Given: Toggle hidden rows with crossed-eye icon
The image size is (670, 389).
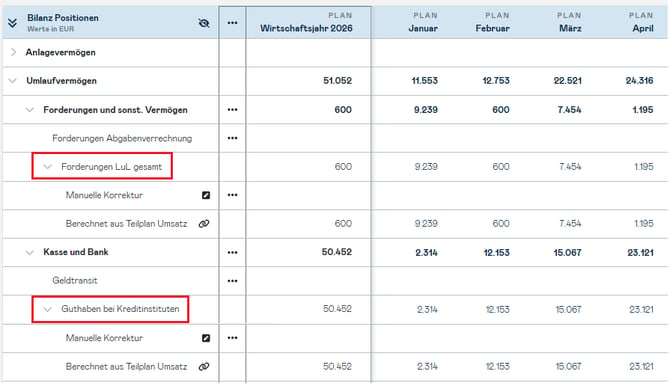Looking at the screenshot, I should coord(204,23).
